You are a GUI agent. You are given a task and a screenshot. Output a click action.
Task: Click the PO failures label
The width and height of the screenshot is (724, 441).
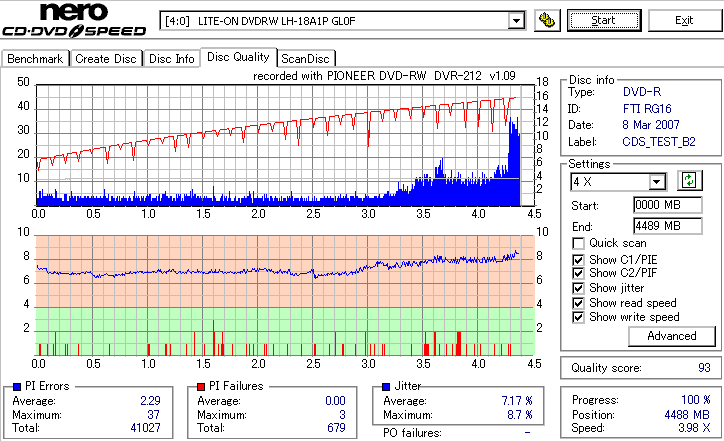[x=412, y=433]
